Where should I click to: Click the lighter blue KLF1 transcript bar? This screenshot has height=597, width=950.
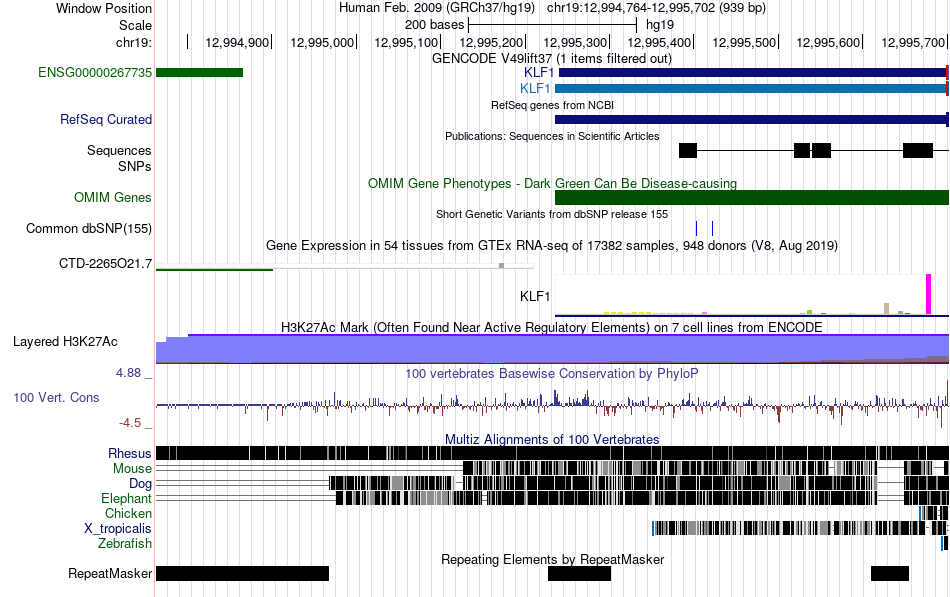(752, 88)
